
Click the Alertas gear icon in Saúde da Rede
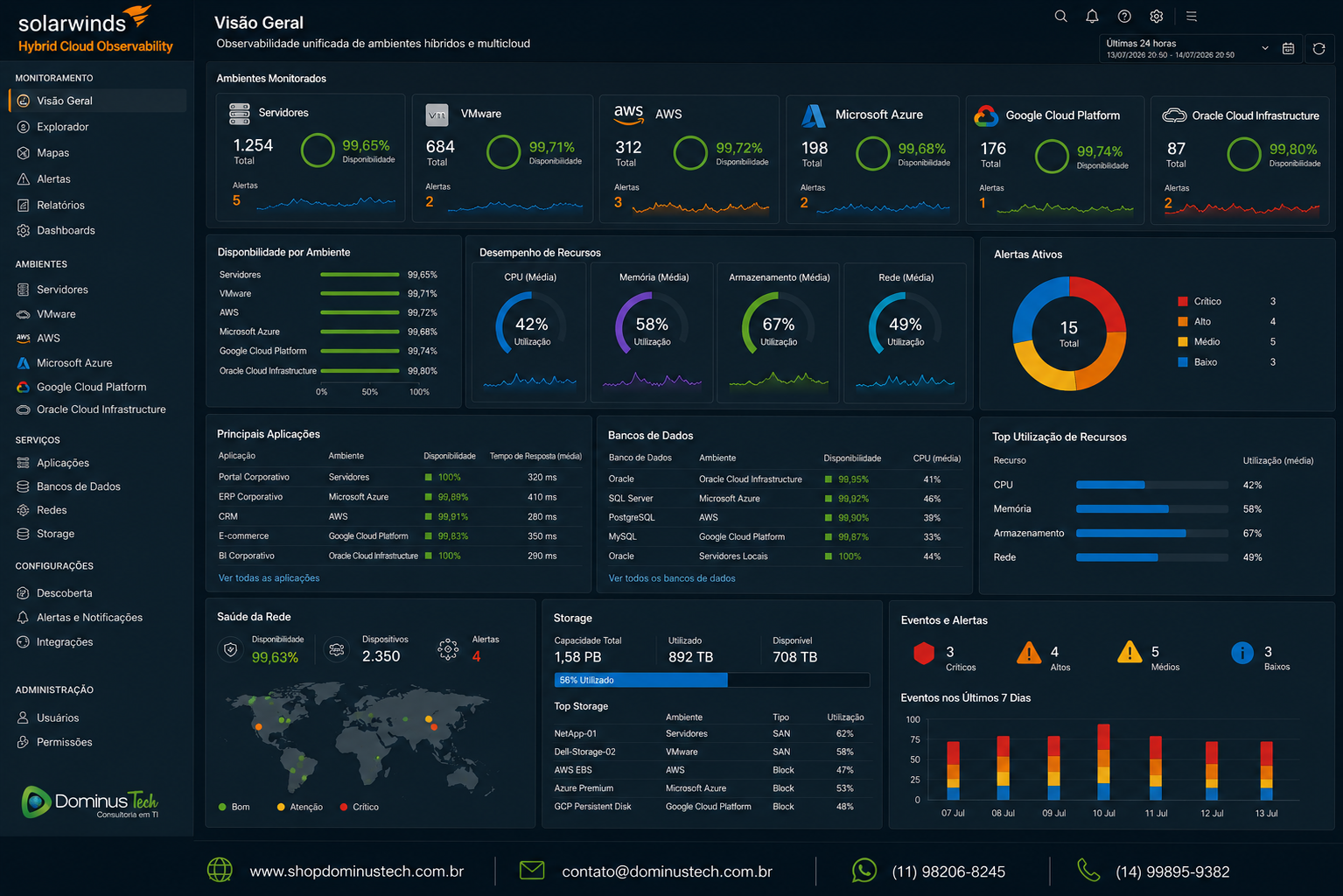point(448,649)
